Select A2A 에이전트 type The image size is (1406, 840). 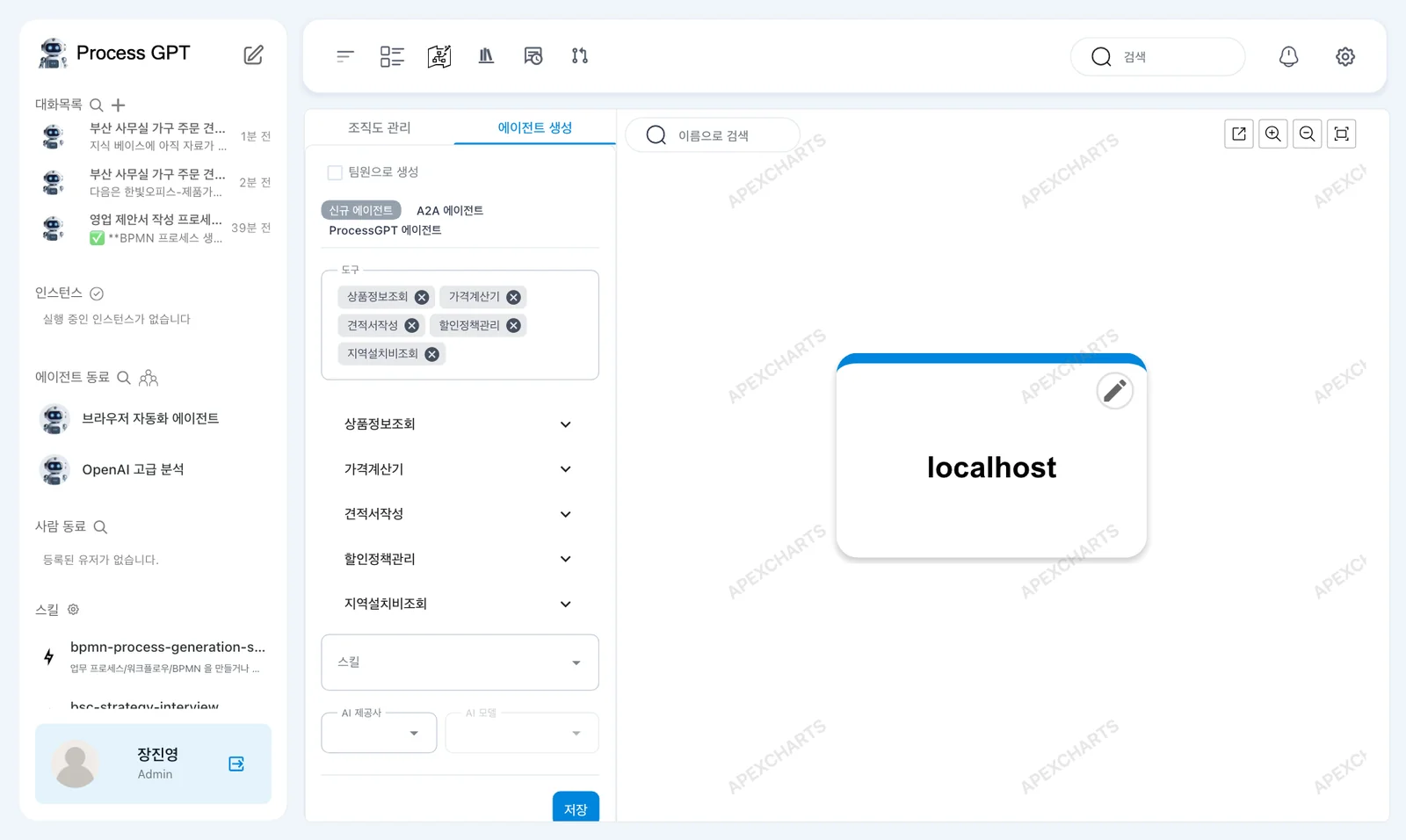(x=450, y=211)
